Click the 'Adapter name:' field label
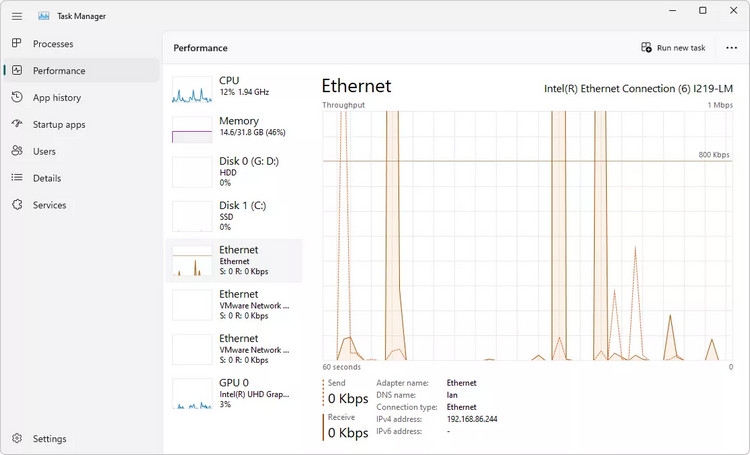This screenshot has height=455, width=750. 402,383
